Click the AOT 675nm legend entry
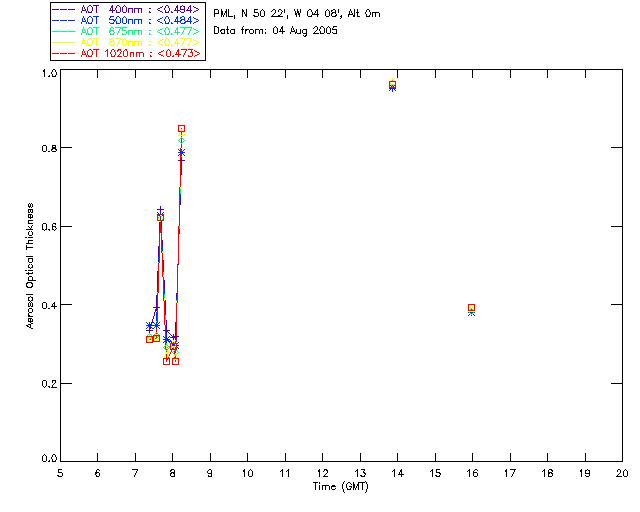This screenshot has height=512, width=640. (x=126, y=31)
